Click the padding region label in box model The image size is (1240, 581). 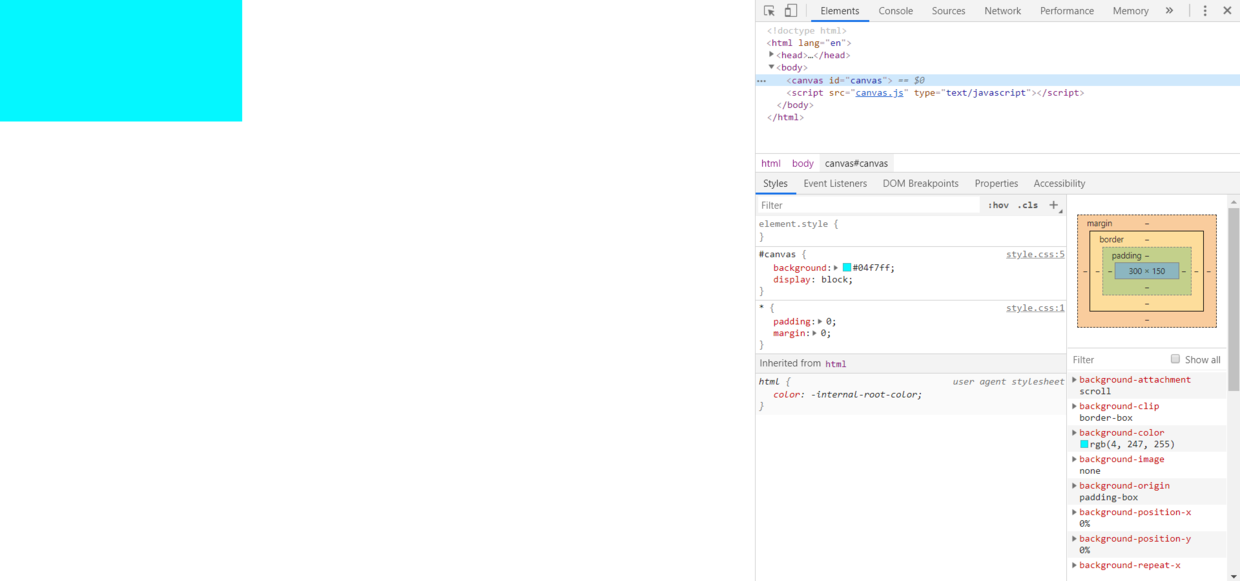[1126, 255]
